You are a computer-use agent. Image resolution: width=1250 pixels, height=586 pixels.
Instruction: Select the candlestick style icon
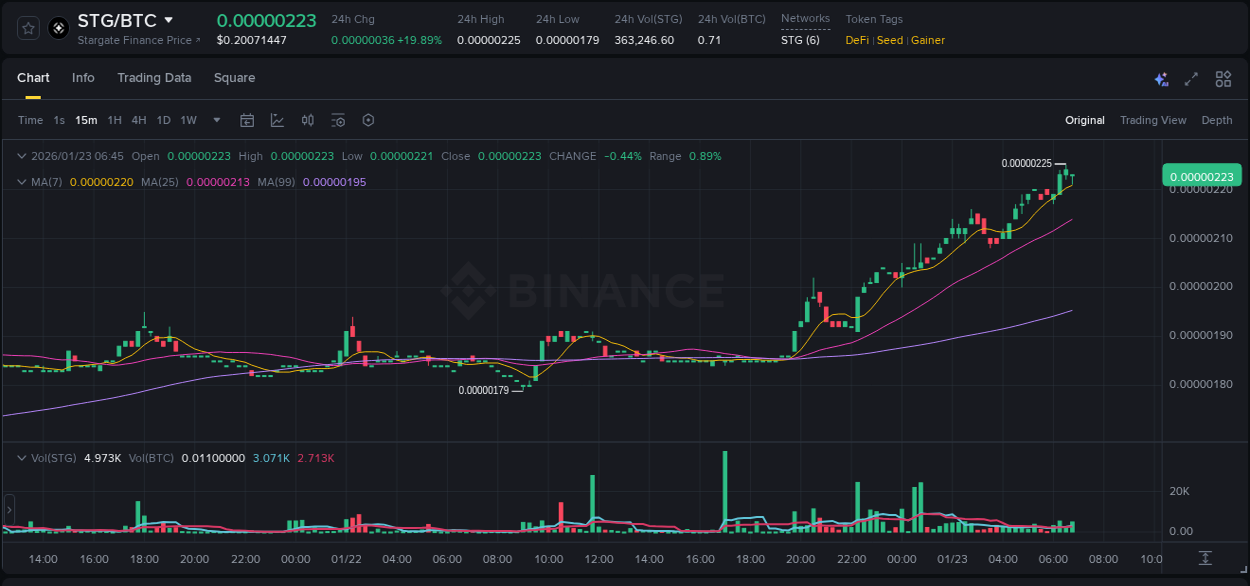(307, 120)
